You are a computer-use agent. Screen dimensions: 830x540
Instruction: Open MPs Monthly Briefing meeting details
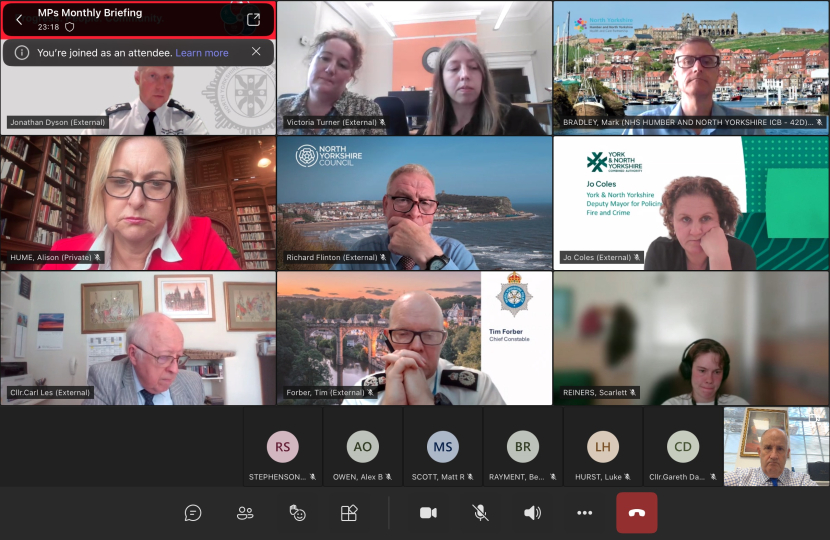90,14
